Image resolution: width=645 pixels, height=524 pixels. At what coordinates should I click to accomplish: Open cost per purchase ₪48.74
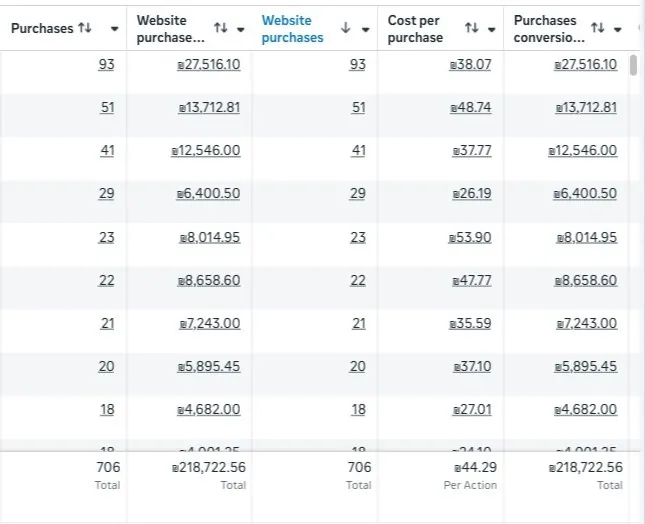(471, 108)
